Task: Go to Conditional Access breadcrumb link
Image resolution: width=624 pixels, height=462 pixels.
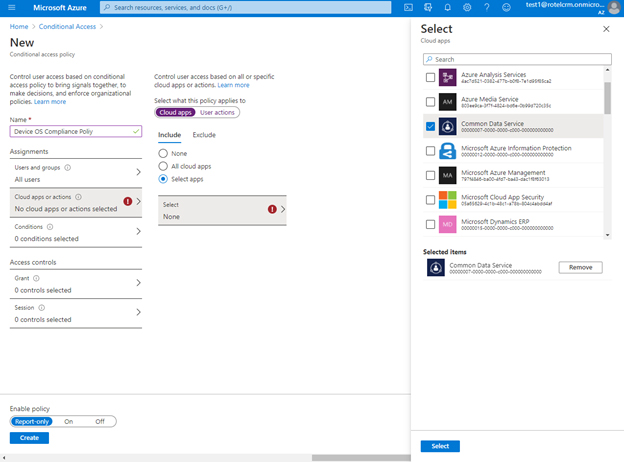Action: click(67, 26)
